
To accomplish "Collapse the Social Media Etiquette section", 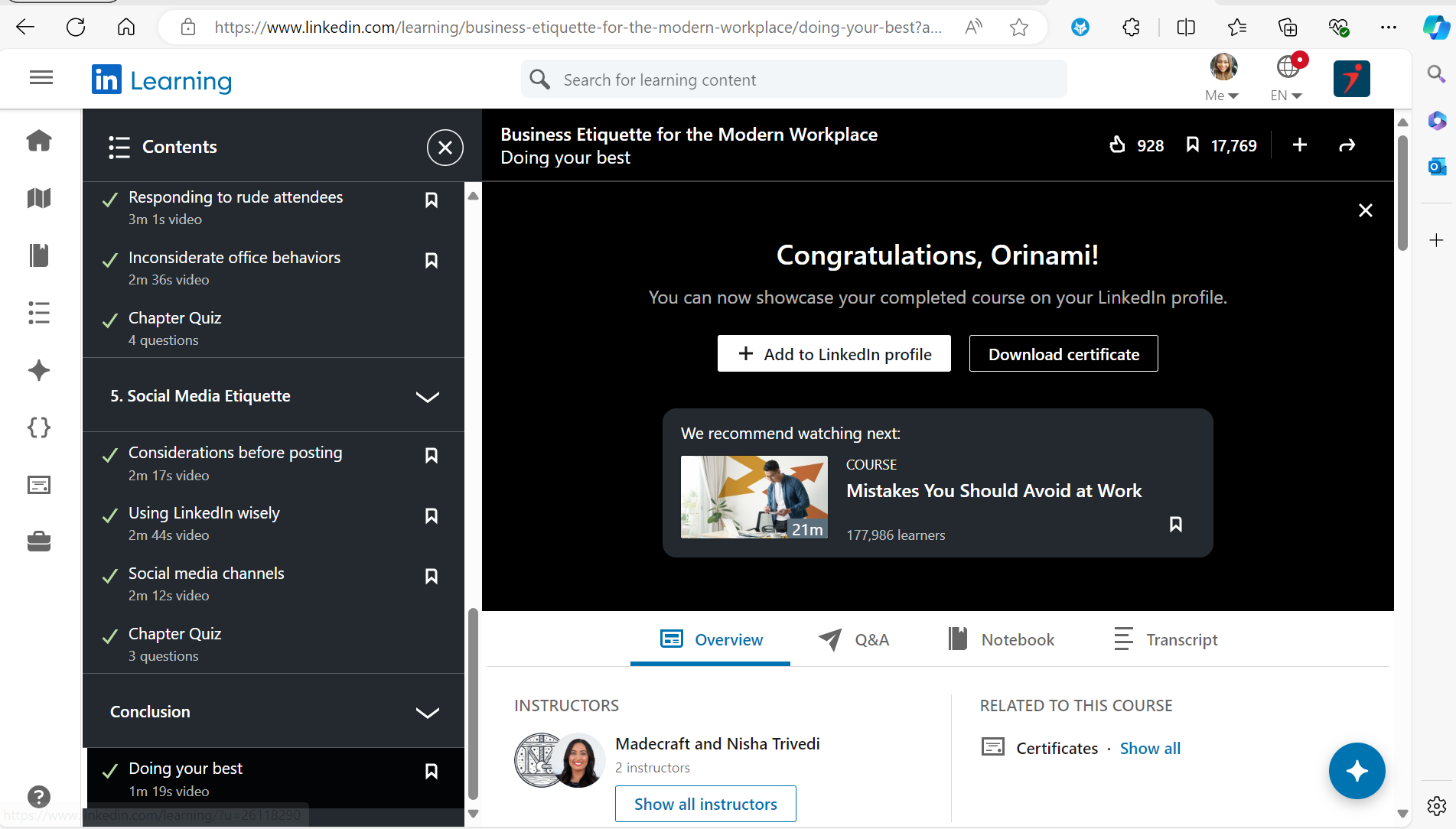I will click(x=427, y=397).
